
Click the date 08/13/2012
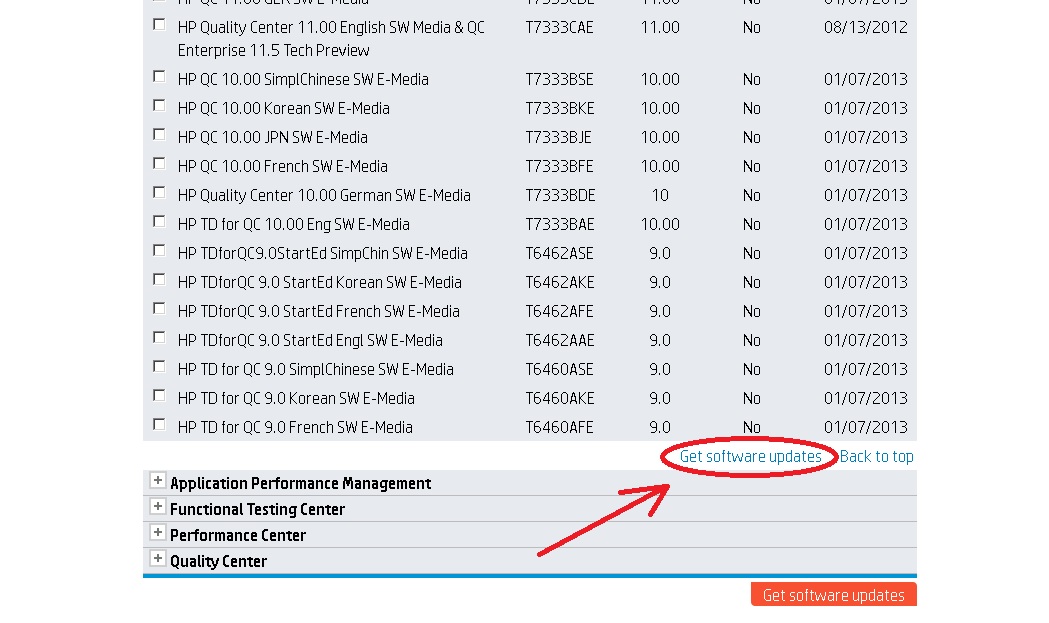coord(866,27)
